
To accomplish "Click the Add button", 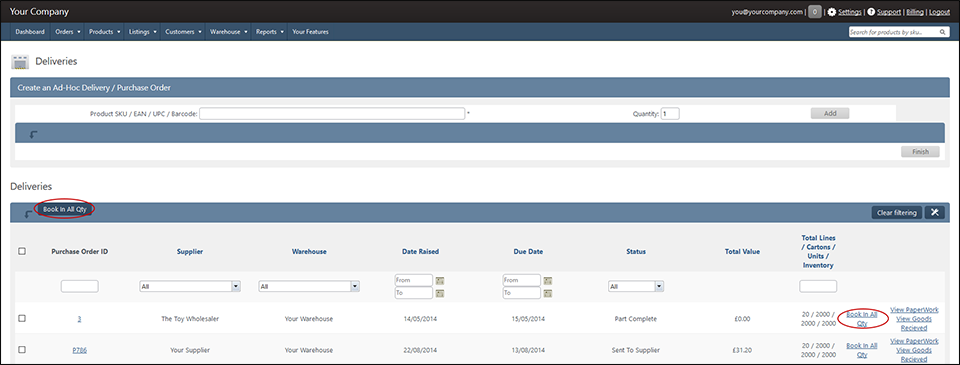I will pos(830,113).
